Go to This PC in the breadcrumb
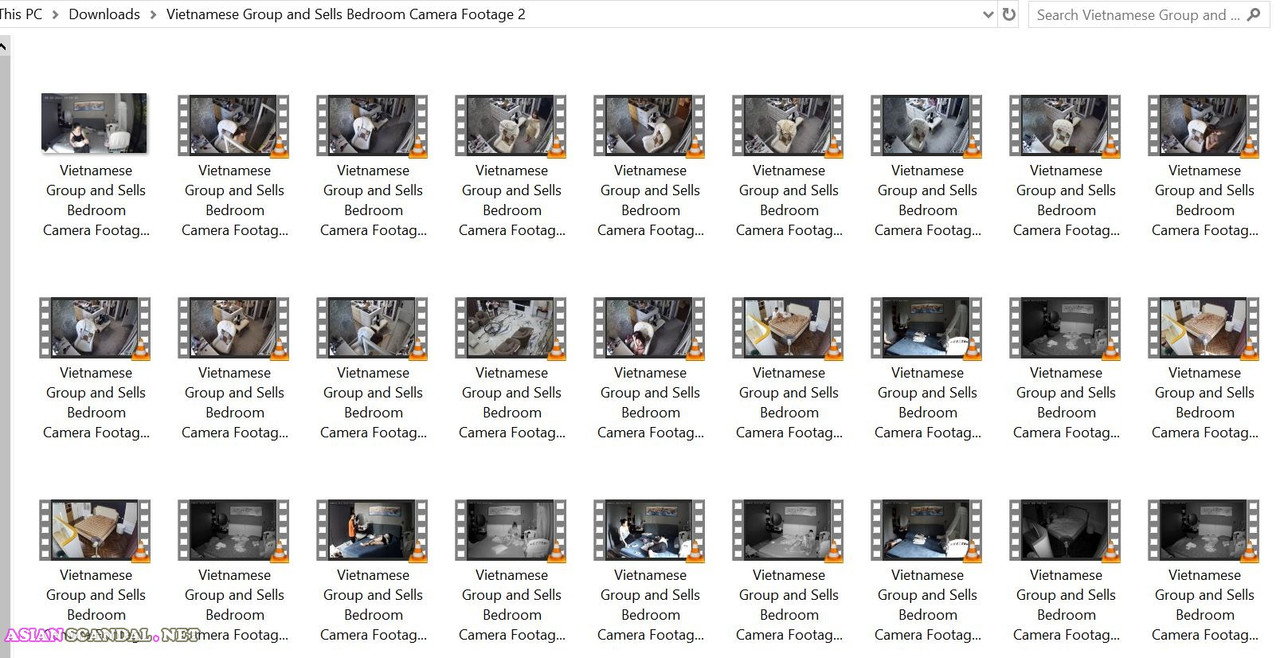The height and width of the screenshot is (658, 1280). tap(21, 14)
